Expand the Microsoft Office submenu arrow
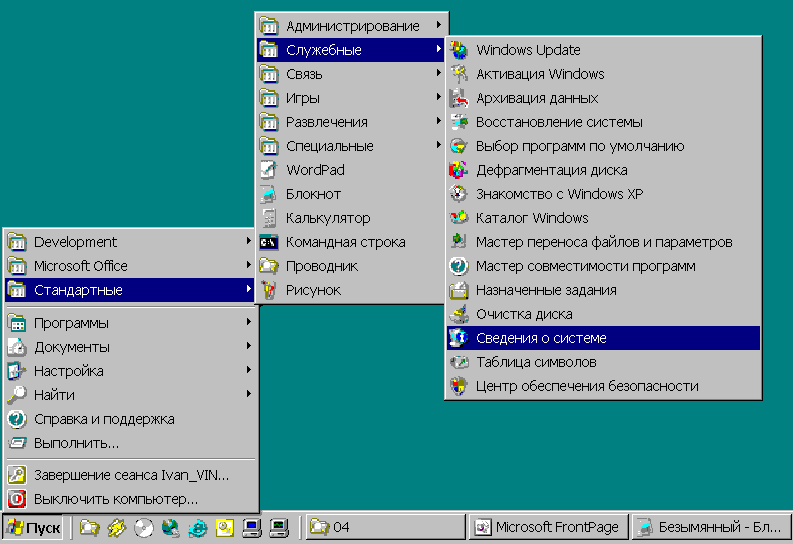 tap(248, 264)
